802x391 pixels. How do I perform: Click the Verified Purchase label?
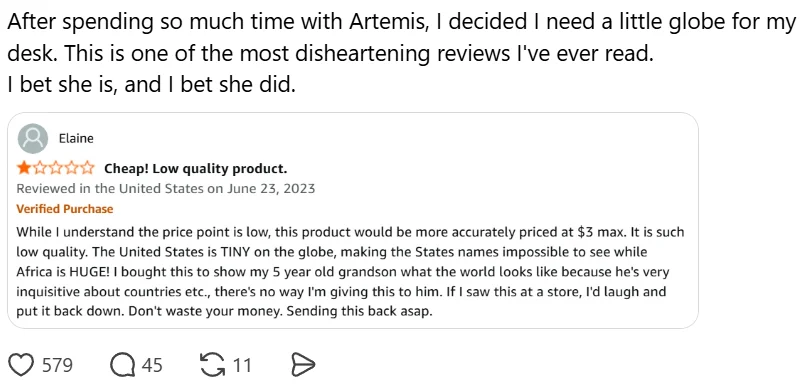point(65,209)
